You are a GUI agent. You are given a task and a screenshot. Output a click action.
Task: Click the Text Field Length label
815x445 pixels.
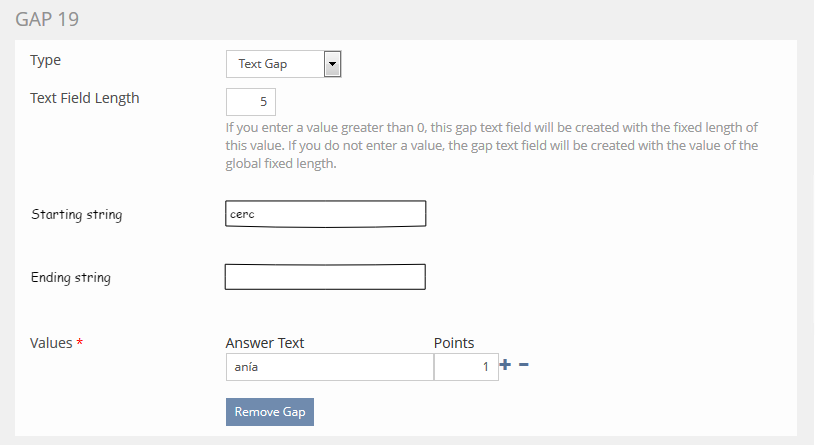point(86,98)
